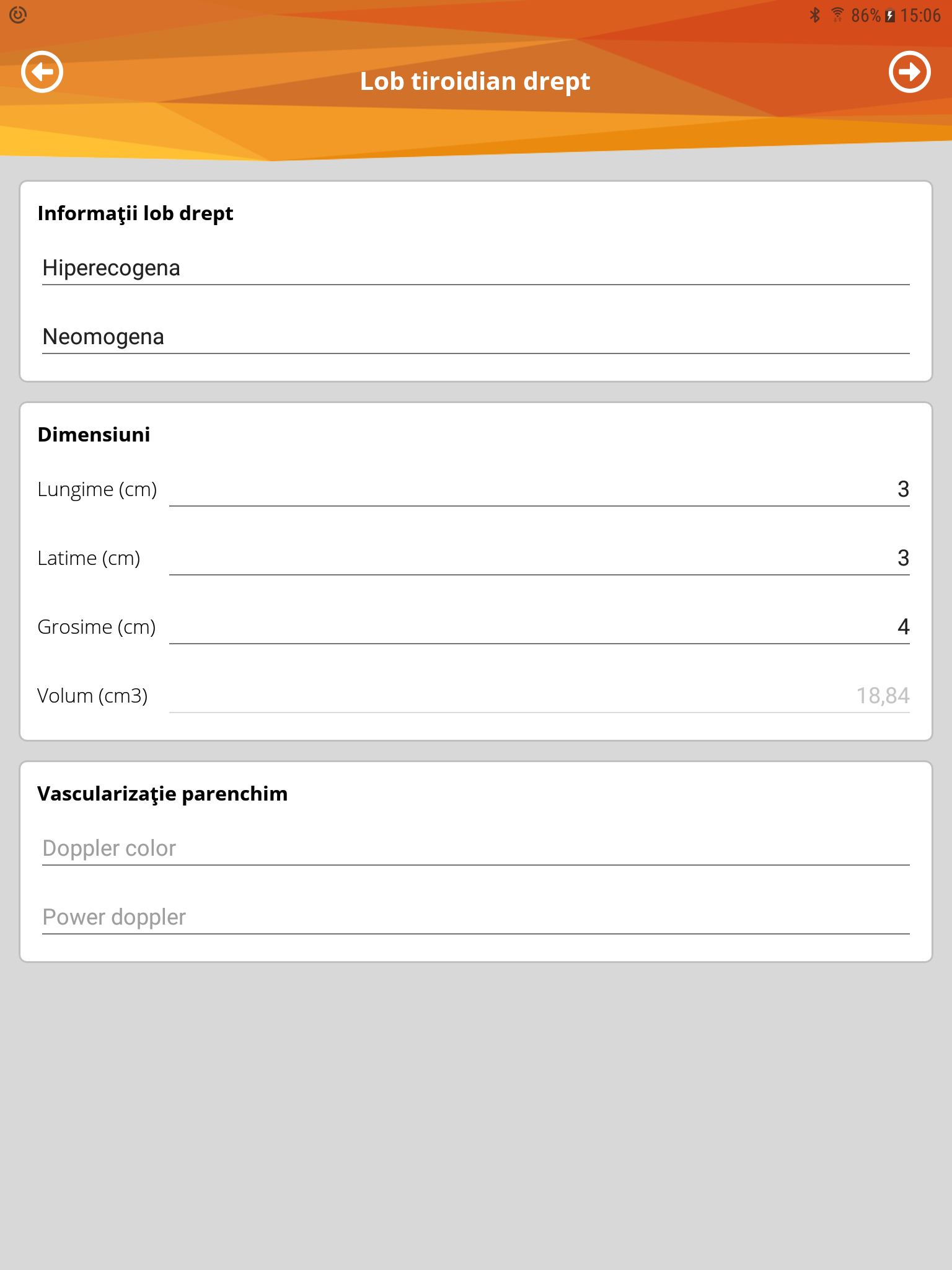Tap the Grosime (cm) label
This screenshot has width=952, height=1270.
coord(97,628)
